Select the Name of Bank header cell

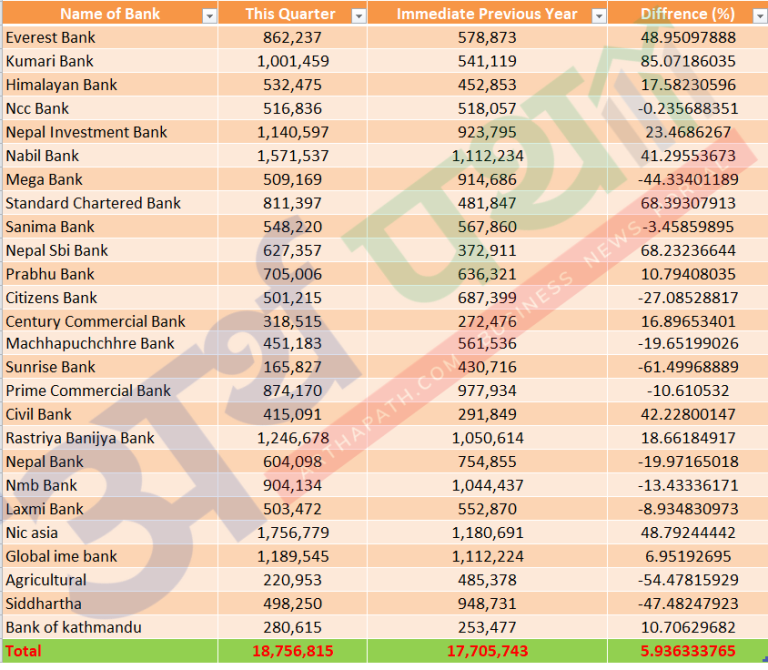(x=110, y=13)
